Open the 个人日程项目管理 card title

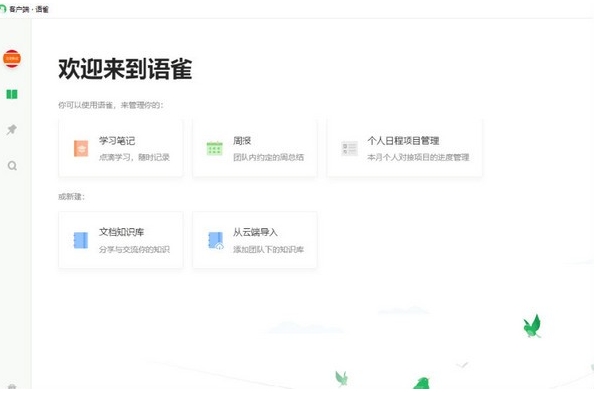(x=403, y=141)
